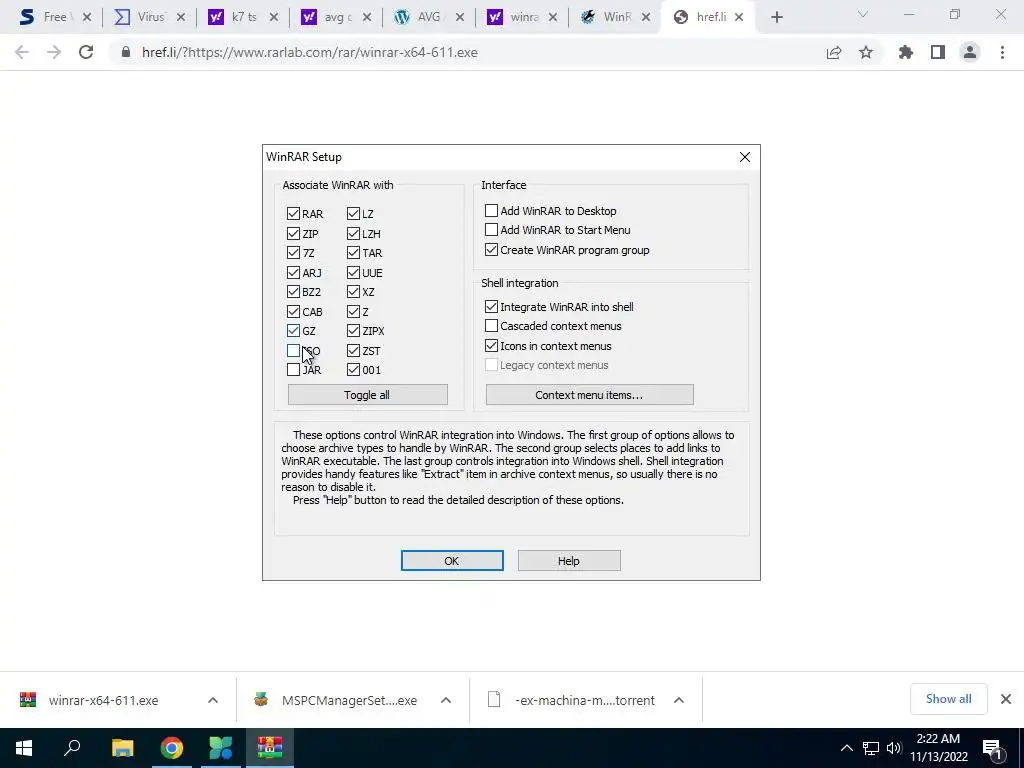Switch to Chrome in the taskbar

click(172, 748)
